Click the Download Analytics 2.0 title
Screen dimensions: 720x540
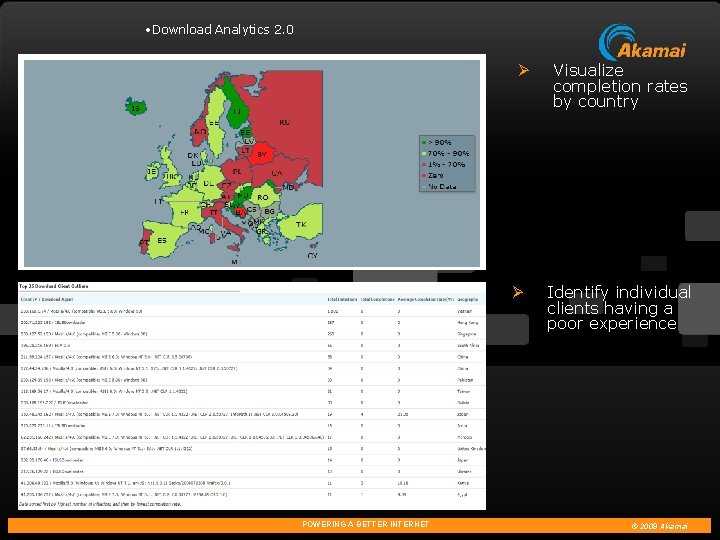222,30
